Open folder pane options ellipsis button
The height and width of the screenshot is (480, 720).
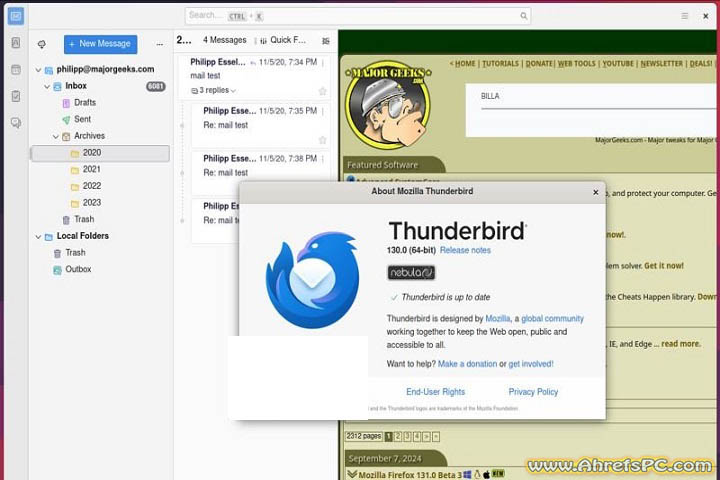point(159,45)
